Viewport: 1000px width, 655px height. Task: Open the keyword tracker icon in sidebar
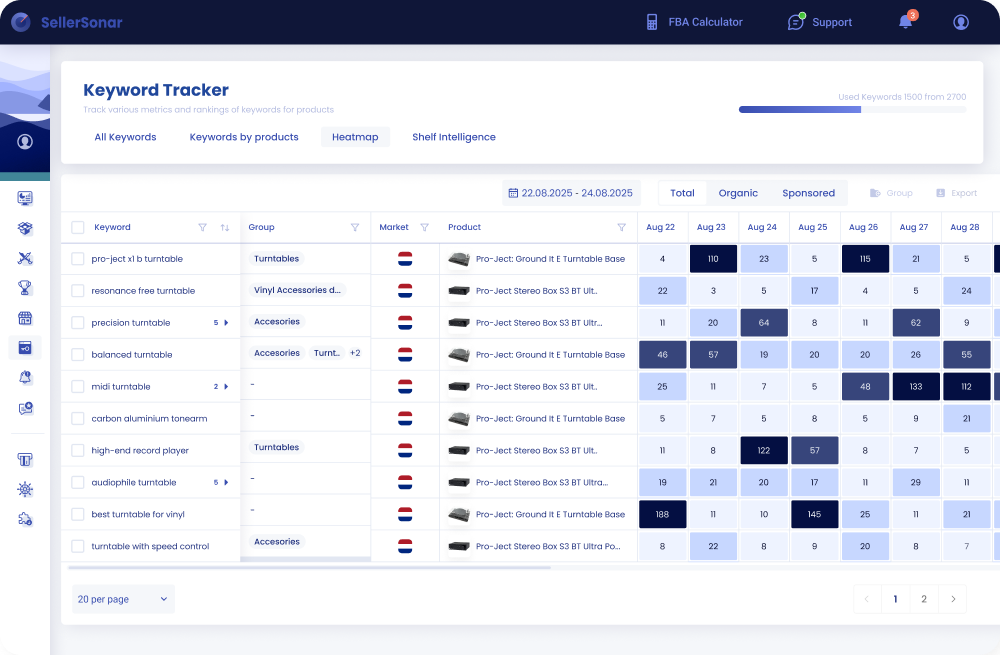pyautogui.click(x=25, y=348)
